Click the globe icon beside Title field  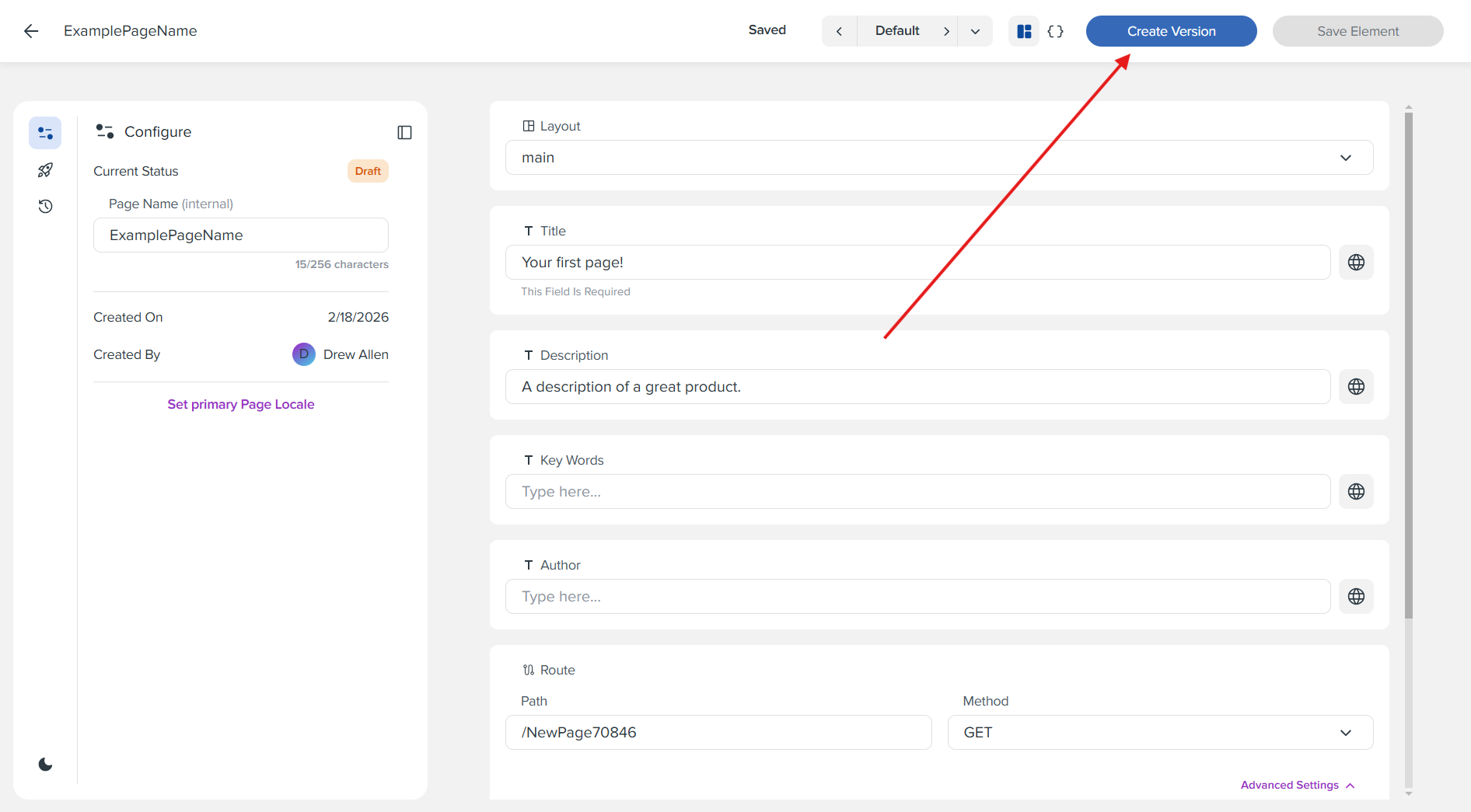pyautogui.click(x=1356, y=262)
